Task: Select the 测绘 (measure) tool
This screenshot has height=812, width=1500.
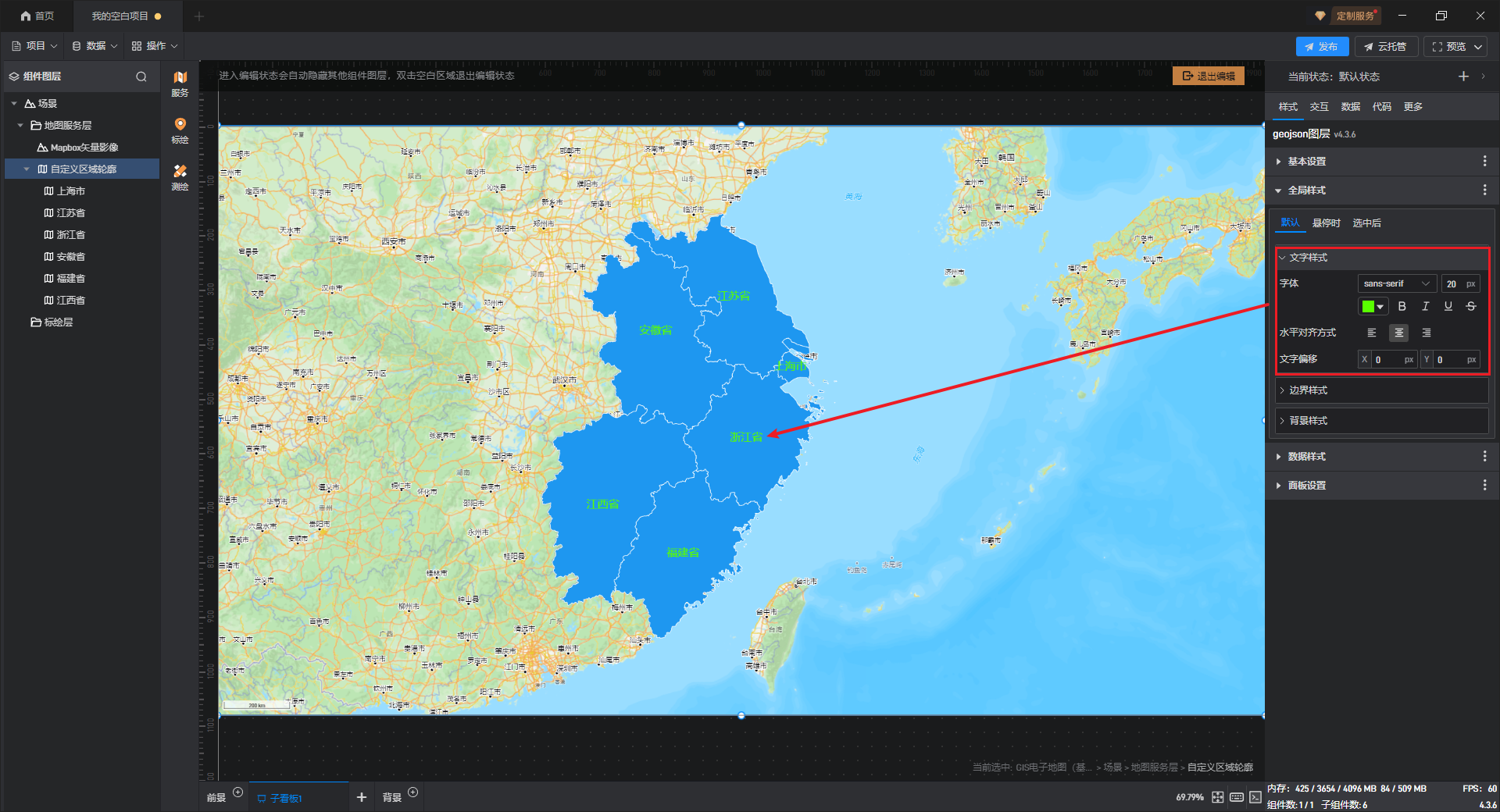Action: pos(180,177)
